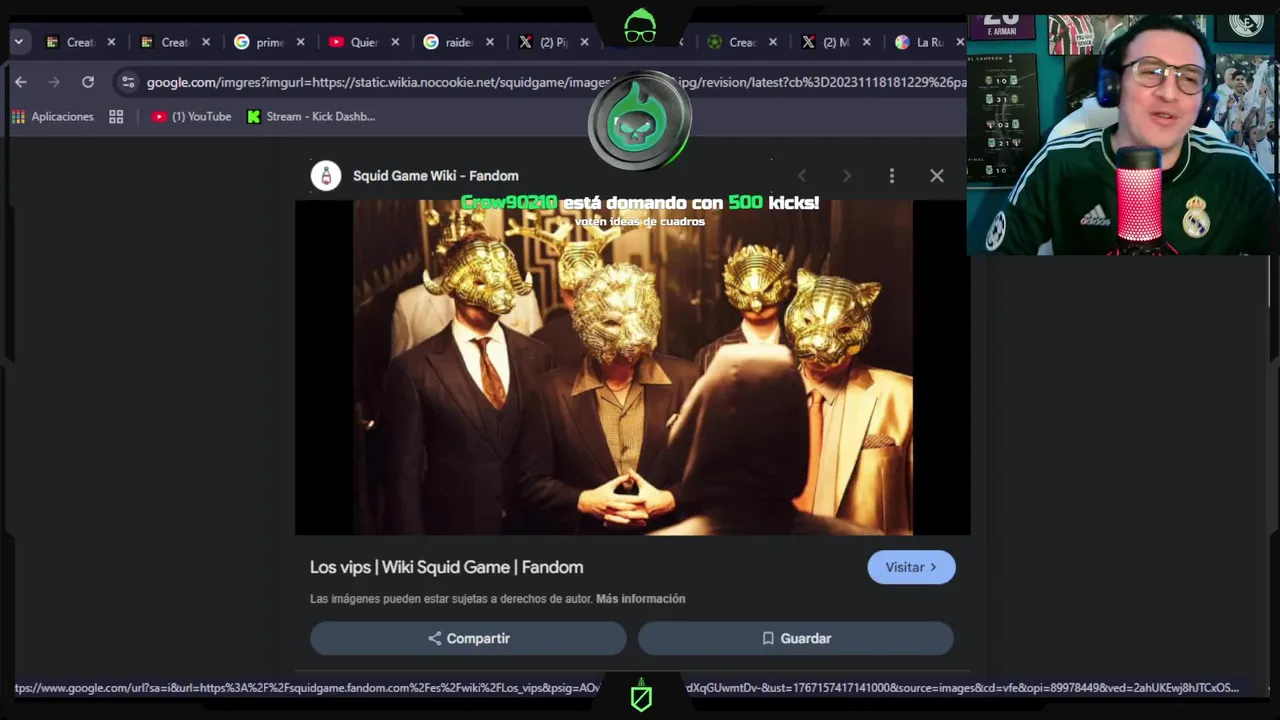The image size is (1280, 720).
Task: Switch to the "Quier" YouTube tab
Action: coord(353,42)
